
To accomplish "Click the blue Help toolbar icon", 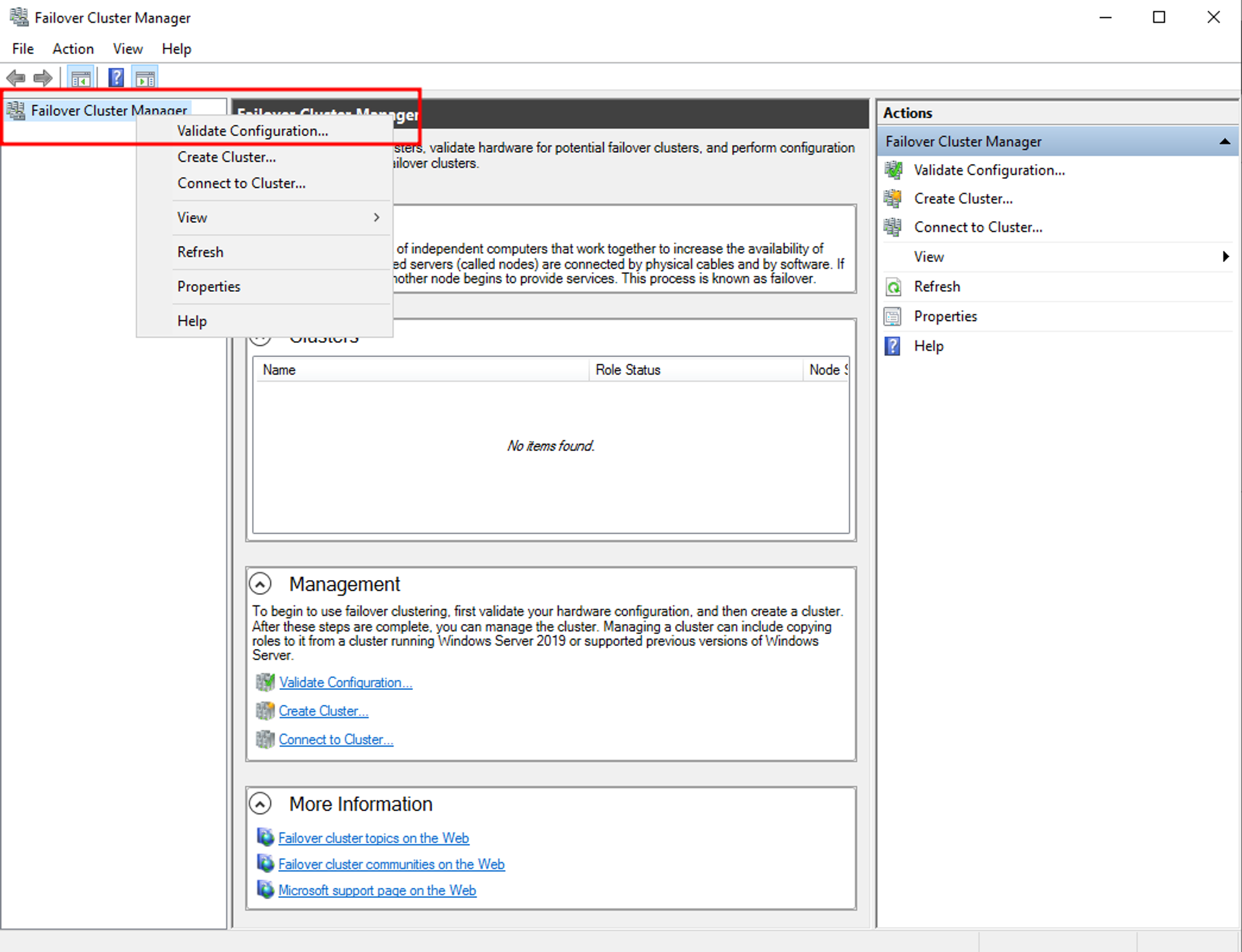I will (x=116, y=78).
